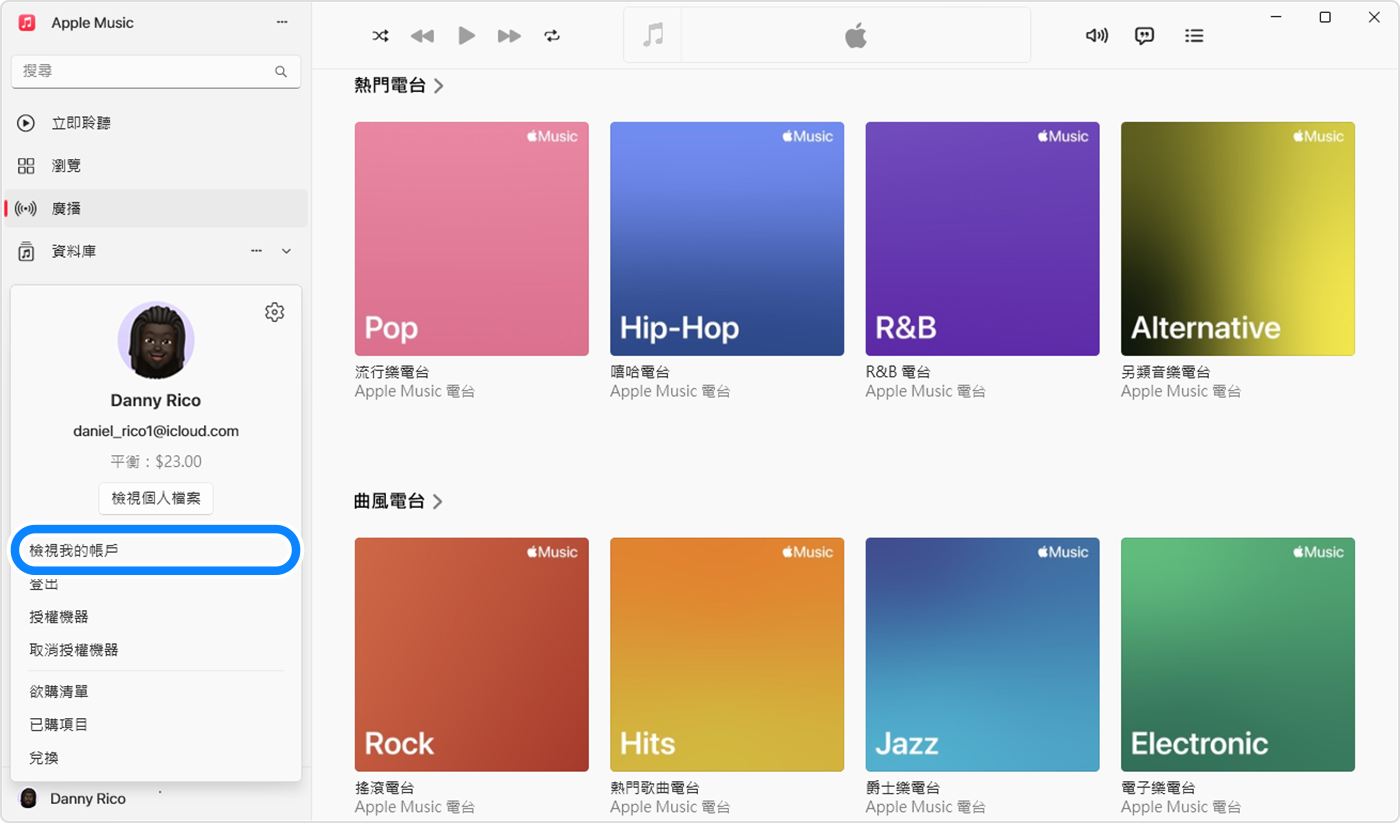1400x824 pixels.
Task: Select 檢視我的帳戶 menu item
Action: pyautogui.click(x=156, y=550)
